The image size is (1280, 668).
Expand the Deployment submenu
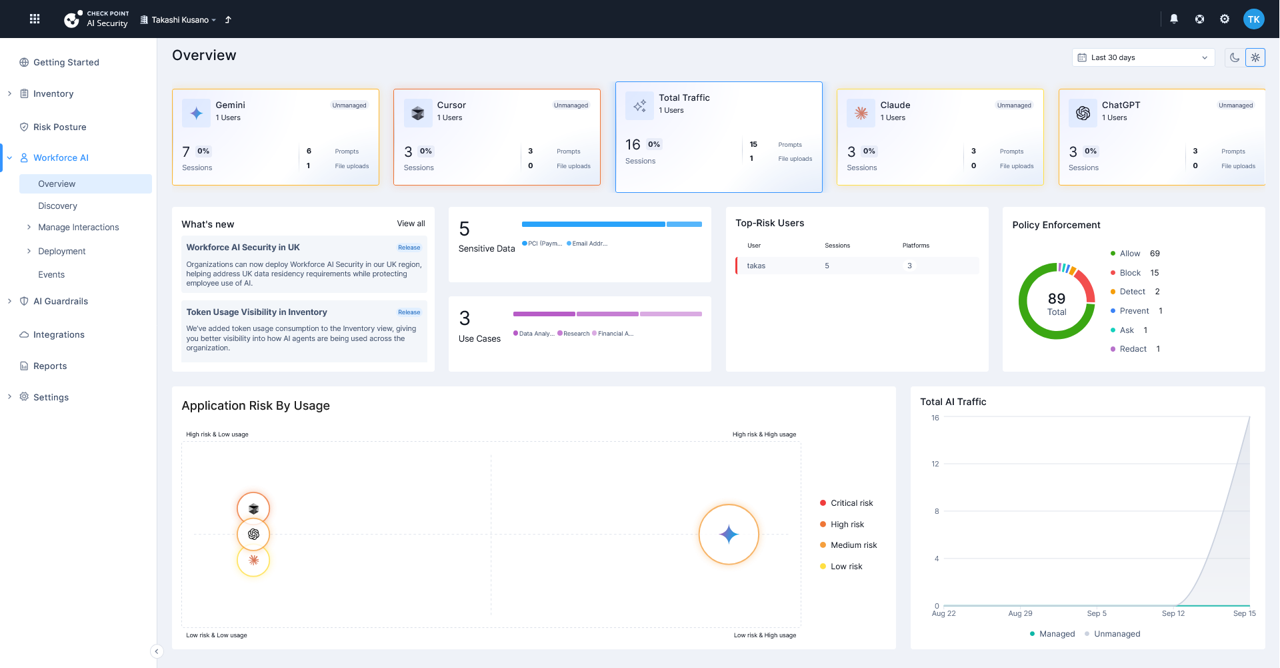click(x=29, y=251)
